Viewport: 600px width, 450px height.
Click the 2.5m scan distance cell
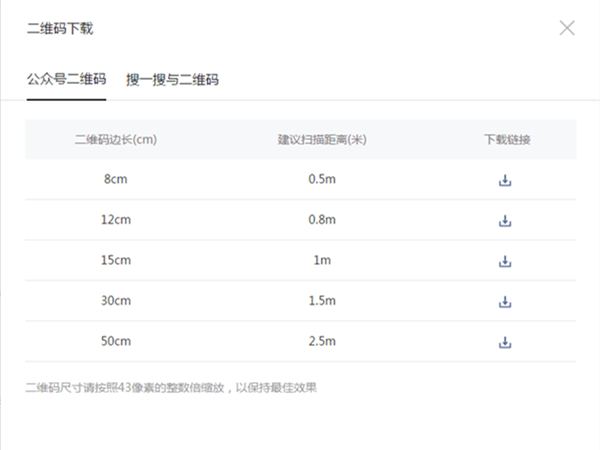(322, 342)
